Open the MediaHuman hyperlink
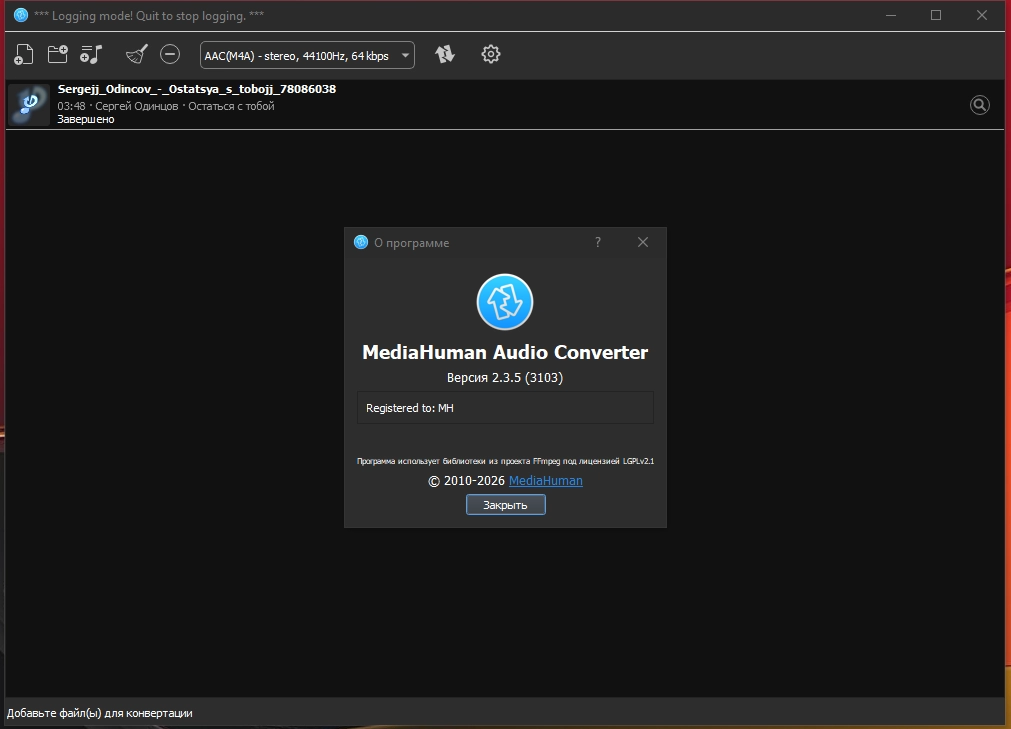This screenshot has width=1011, height=729. click(545, 481)
